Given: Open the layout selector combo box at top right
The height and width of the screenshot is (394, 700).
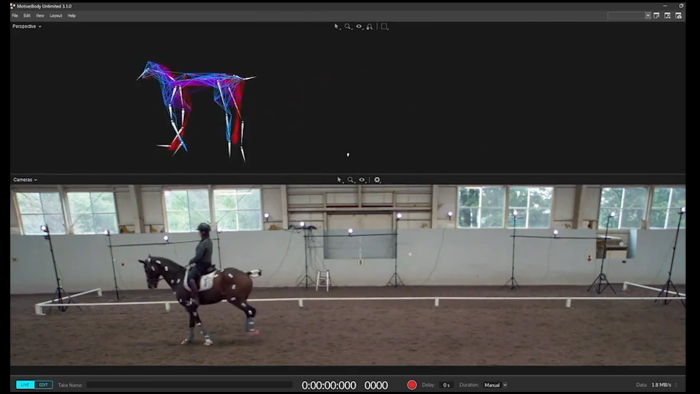Looking at the screenshot, I should point(629,16).
